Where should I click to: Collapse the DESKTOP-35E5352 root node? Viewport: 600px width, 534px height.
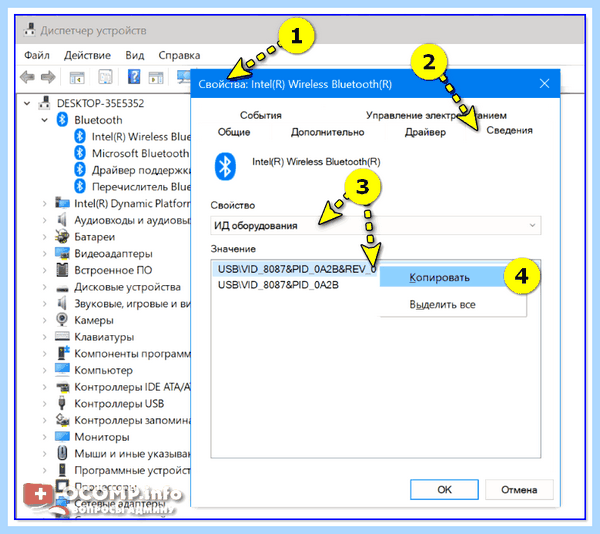click(x=27, y=103)
